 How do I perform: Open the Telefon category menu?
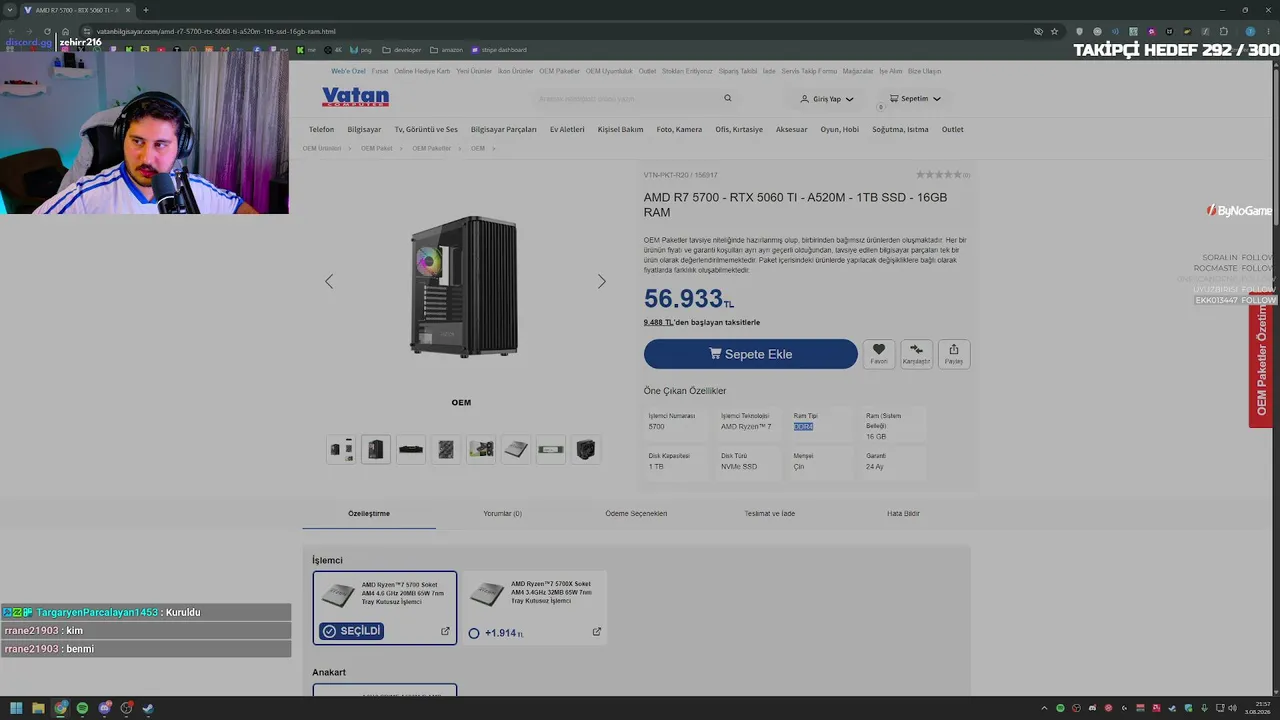[x=321, y=129]
